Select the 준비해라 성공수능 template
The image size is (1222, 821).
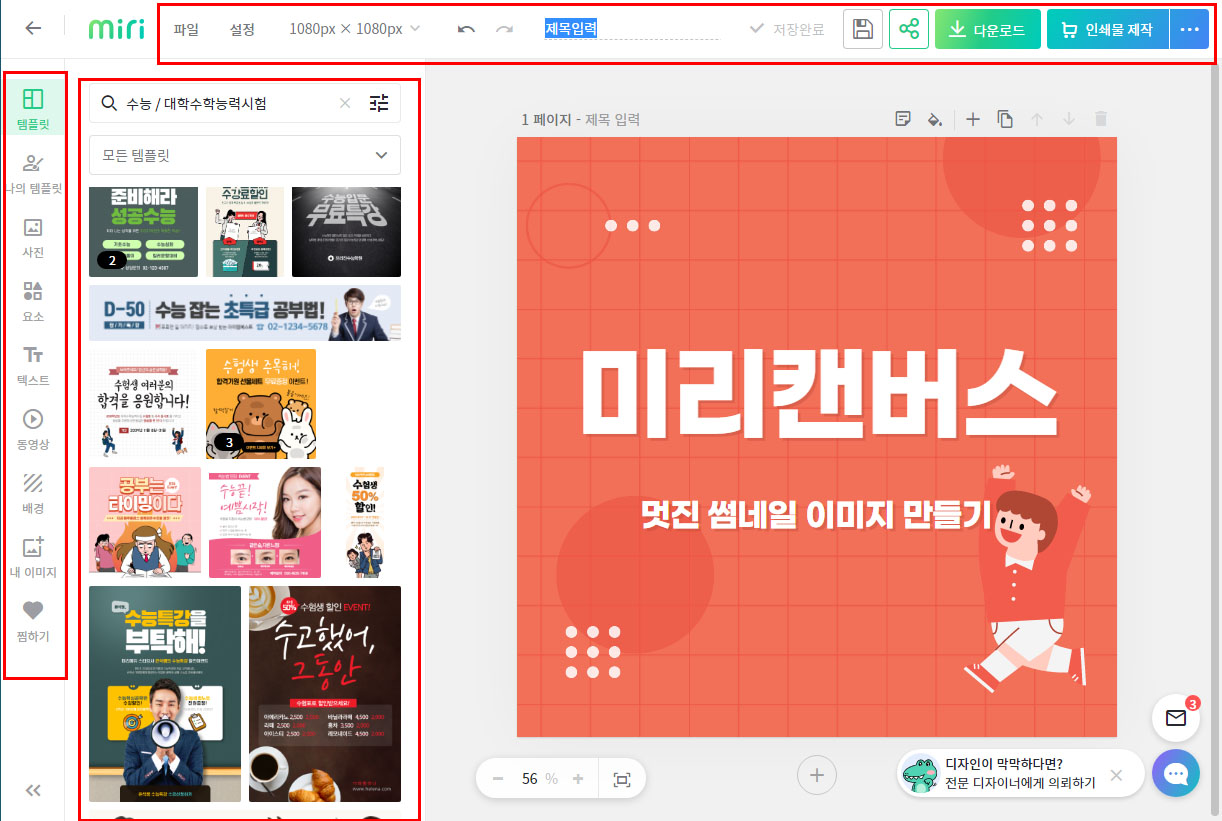tap(143, 232)
